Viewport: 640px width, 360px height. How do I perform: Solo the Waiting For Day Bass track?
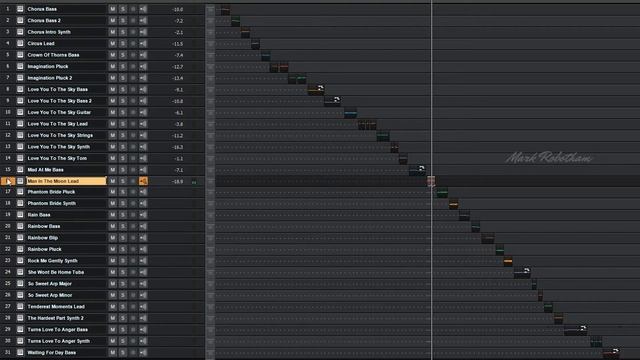(122, 352)
